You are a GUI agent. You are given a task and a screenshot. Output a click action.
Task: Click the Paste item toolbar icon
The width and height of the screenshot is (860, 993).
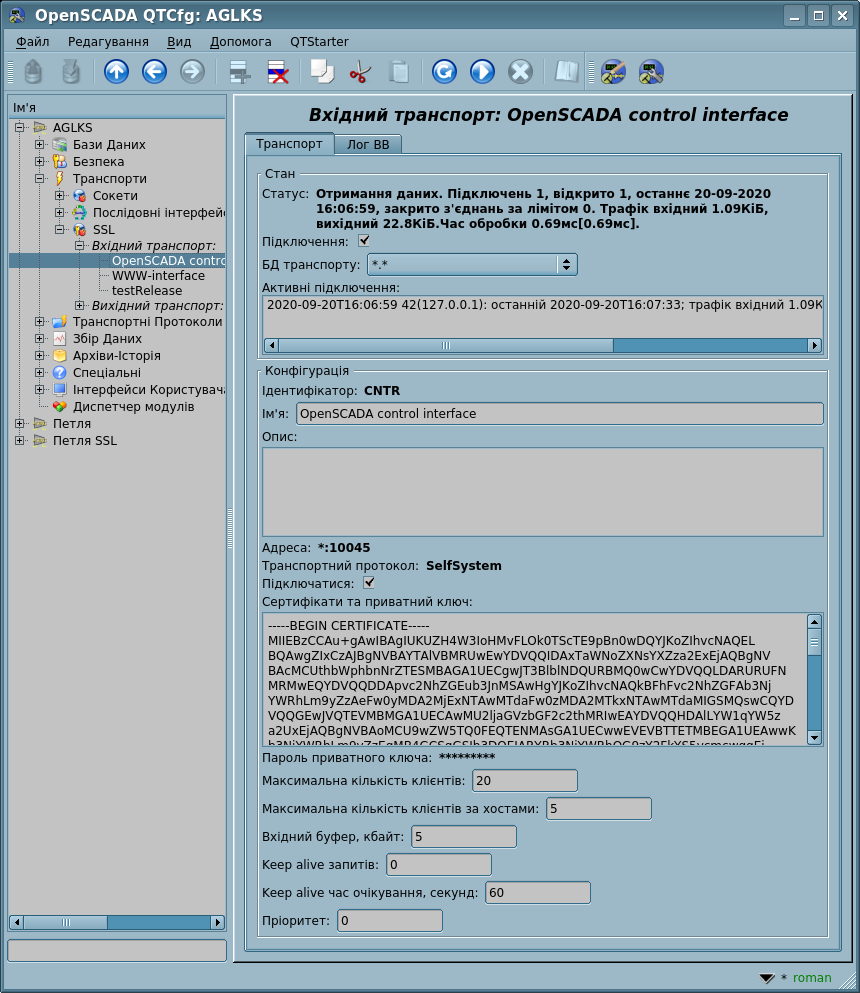[399, 72]
